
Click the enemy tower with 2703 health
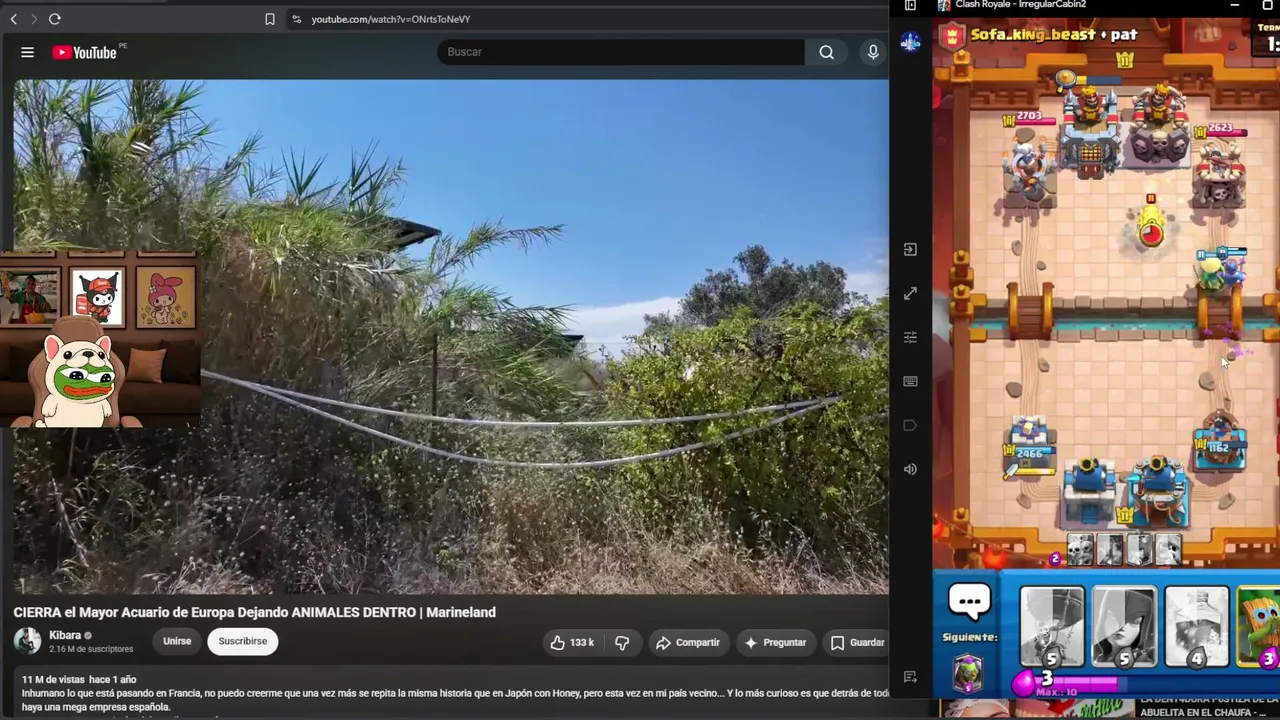coord(1030,160)
